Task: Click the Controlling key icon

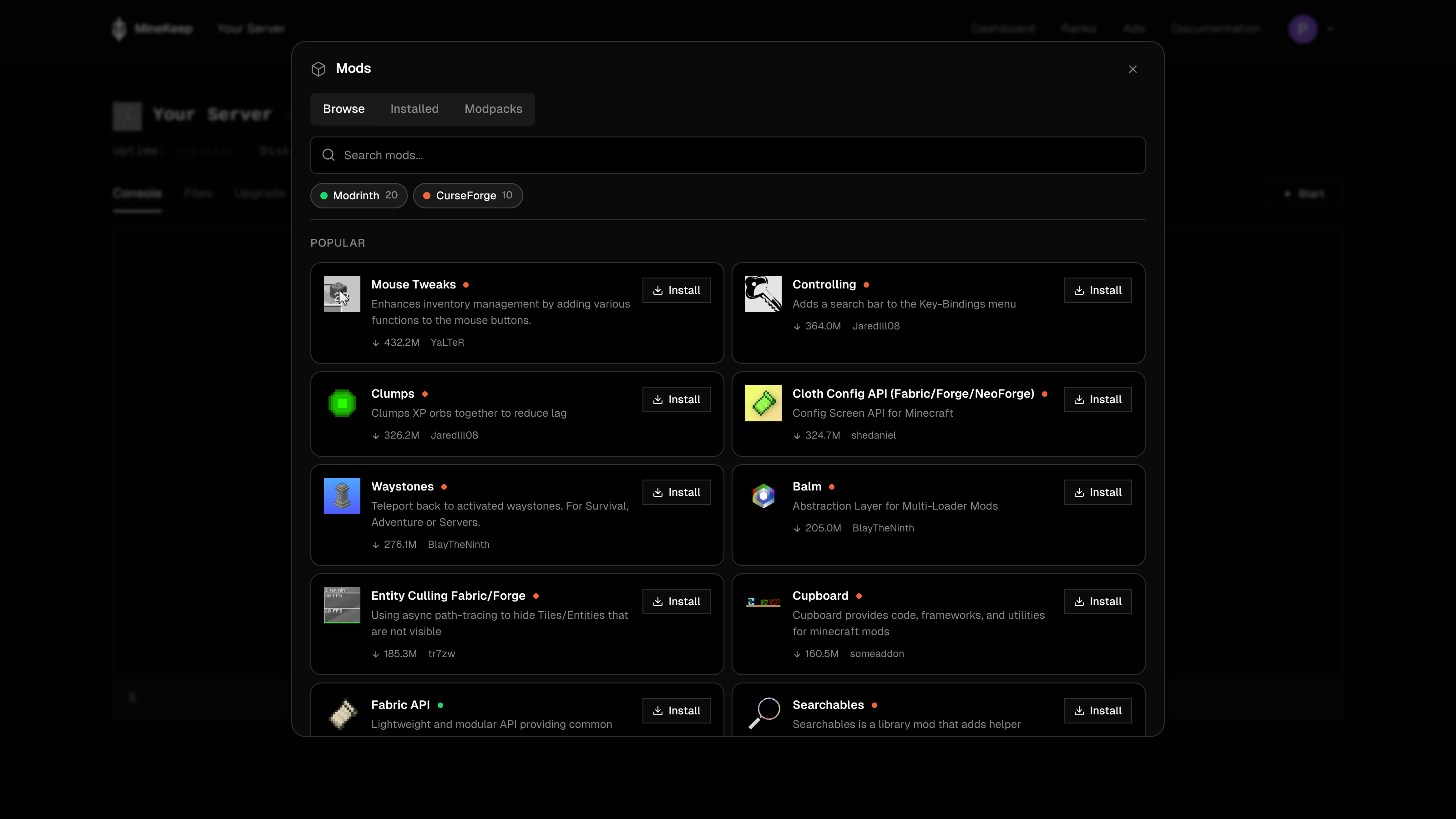Action: 763,294
